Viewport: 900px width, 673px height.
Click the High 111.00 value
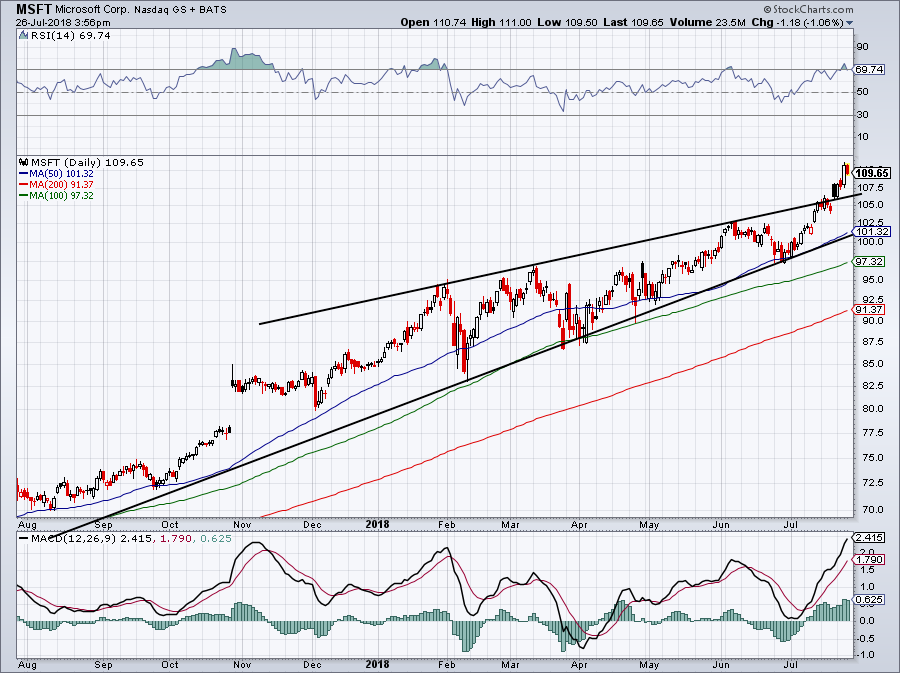pos(501,23)
